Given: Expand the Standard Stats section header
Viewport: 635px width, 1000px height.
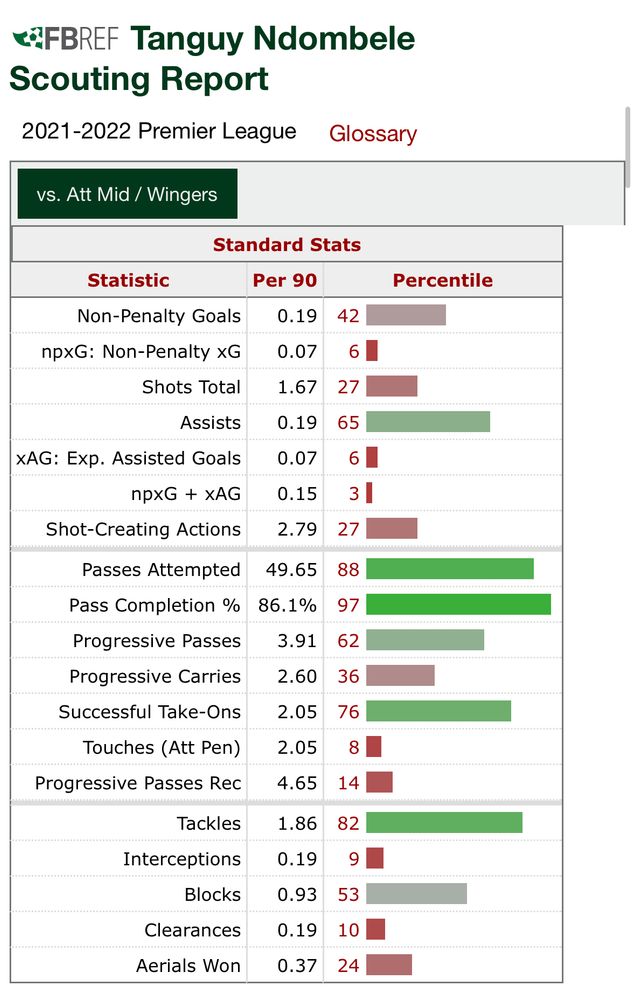Looking at the screenshot, I should pos(286,243).
